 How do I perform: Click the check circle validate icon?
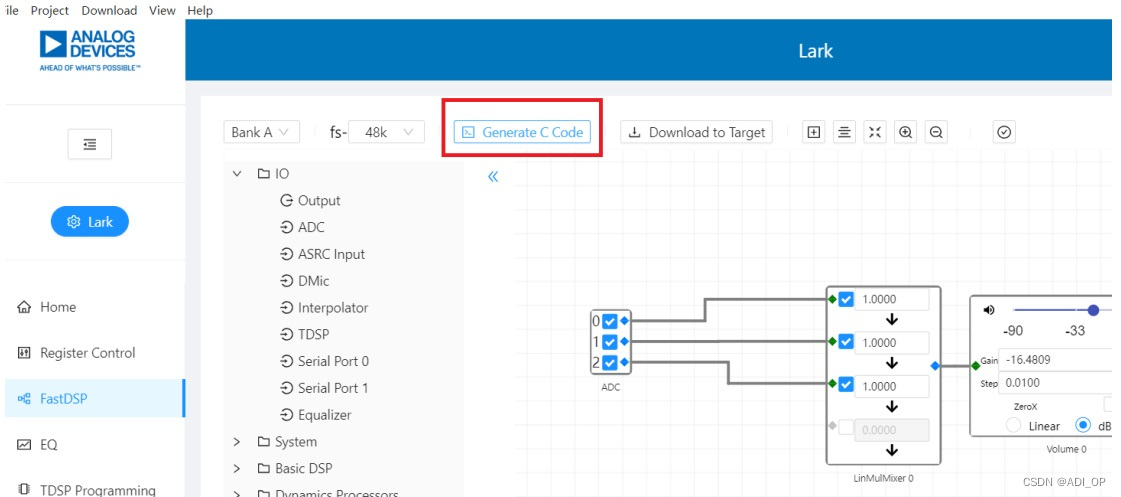1004,132
